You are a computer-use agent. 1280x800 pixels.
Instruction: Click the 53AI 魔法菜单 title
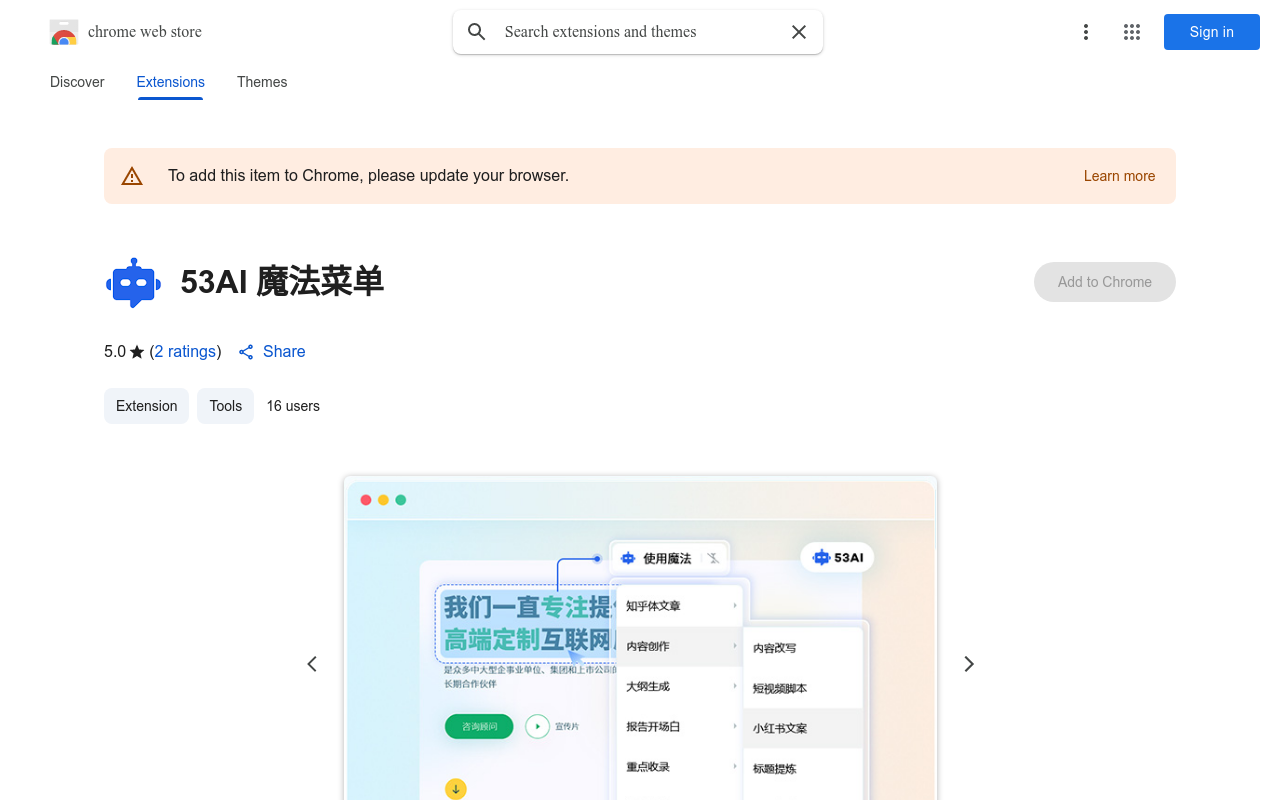(x=282, y=282)
